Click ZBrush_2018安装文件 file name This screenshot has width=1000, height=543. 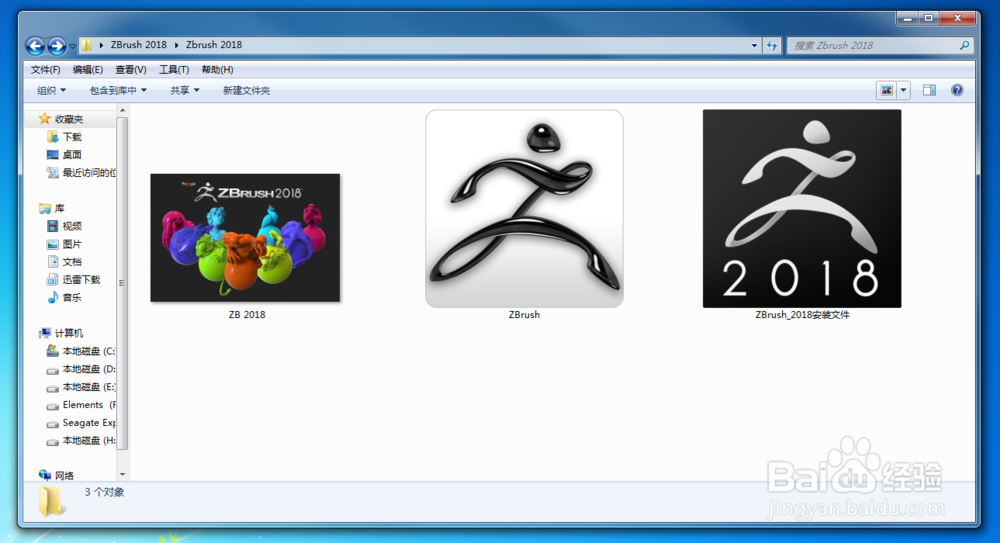pyautogui.click(x=802, y=315)
